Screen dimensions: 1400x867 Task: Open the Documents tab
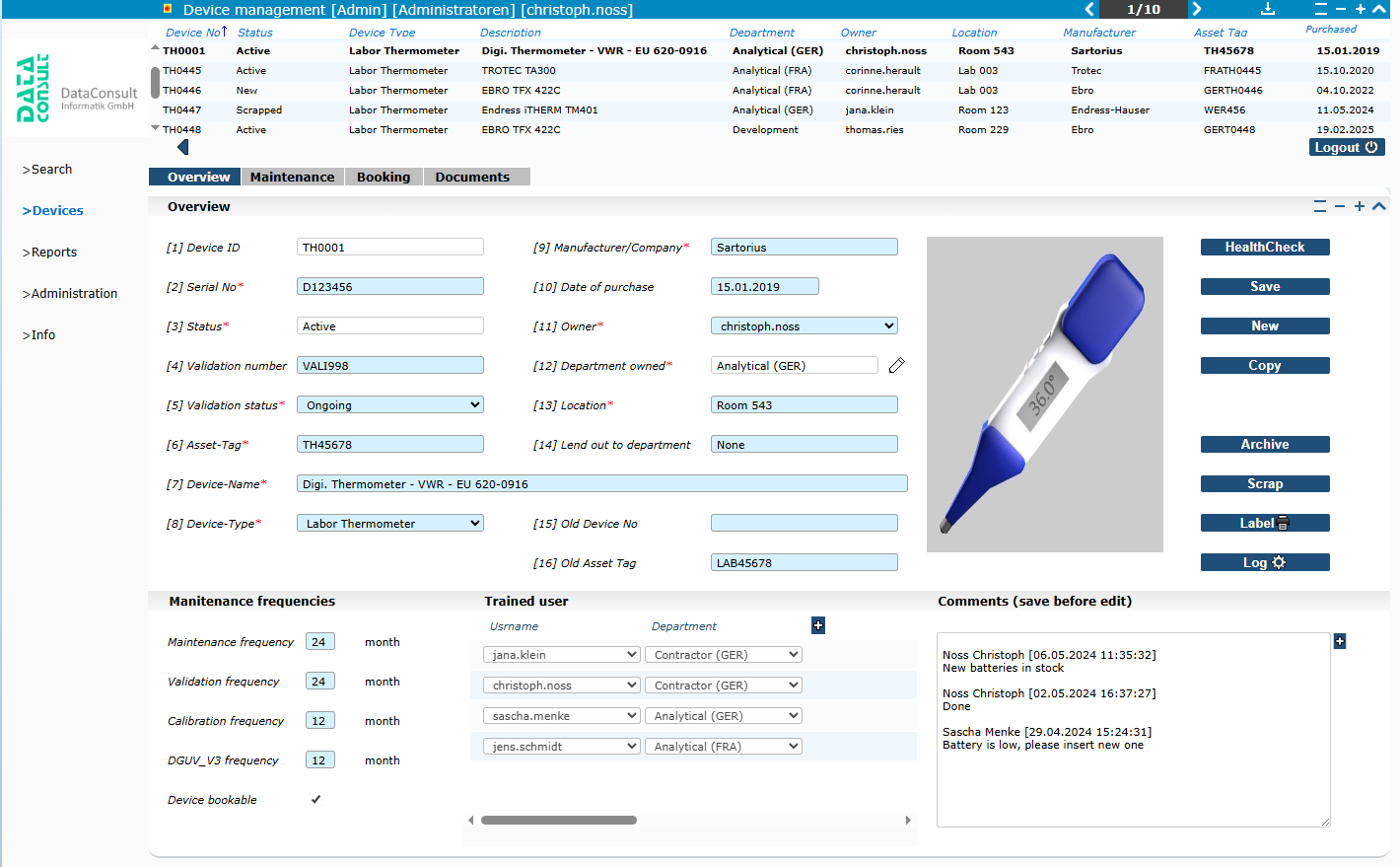click(472, 178)
